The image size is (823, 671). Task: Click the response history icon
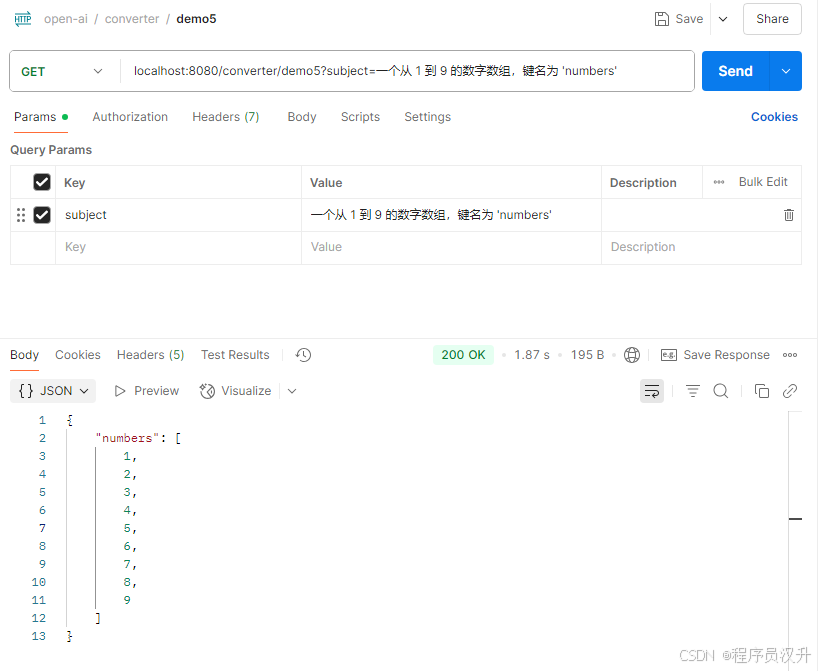302,355
